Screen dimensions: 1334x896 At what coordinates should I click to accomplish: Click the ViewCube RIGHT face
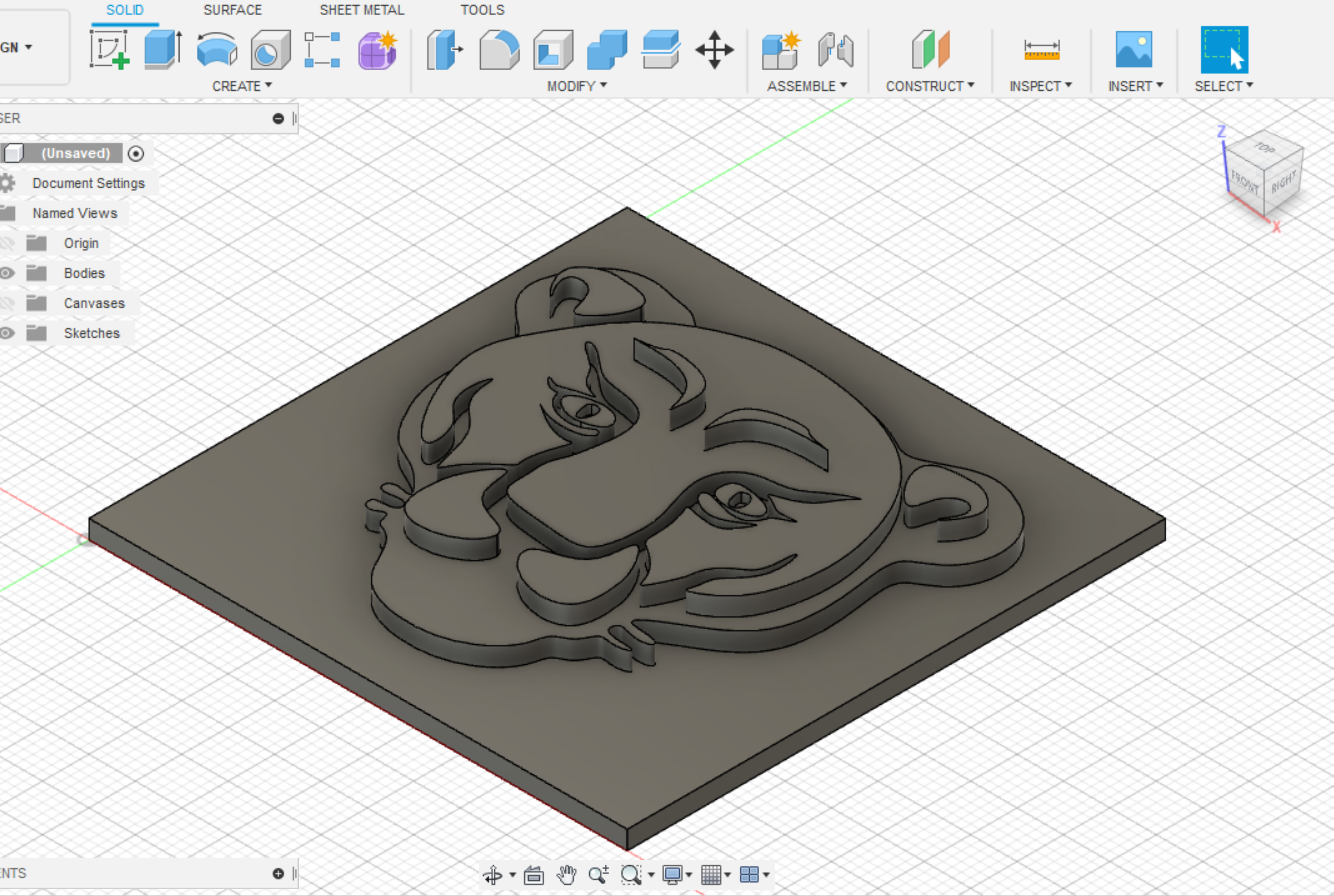(x=1284, y=184)
